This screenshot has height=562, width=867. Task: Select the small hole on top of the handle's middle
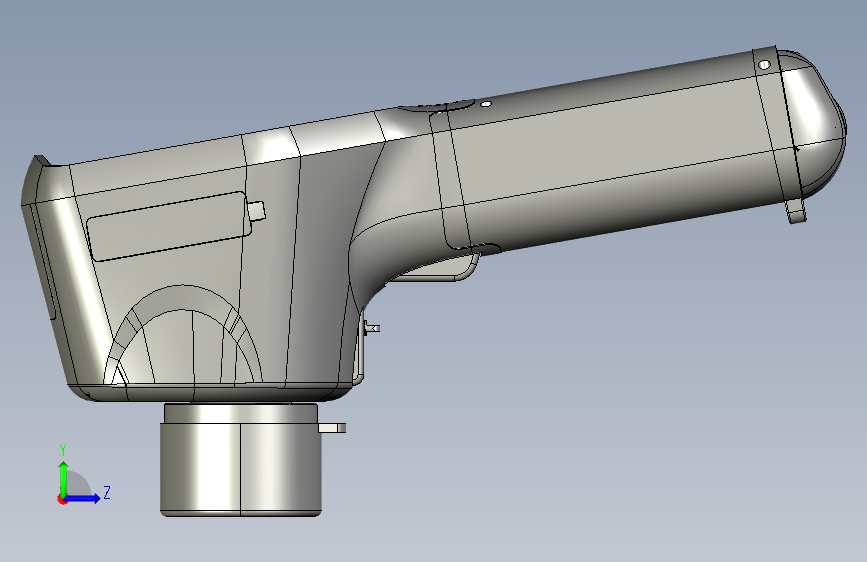pyautogui.click(x=485, y=103)
